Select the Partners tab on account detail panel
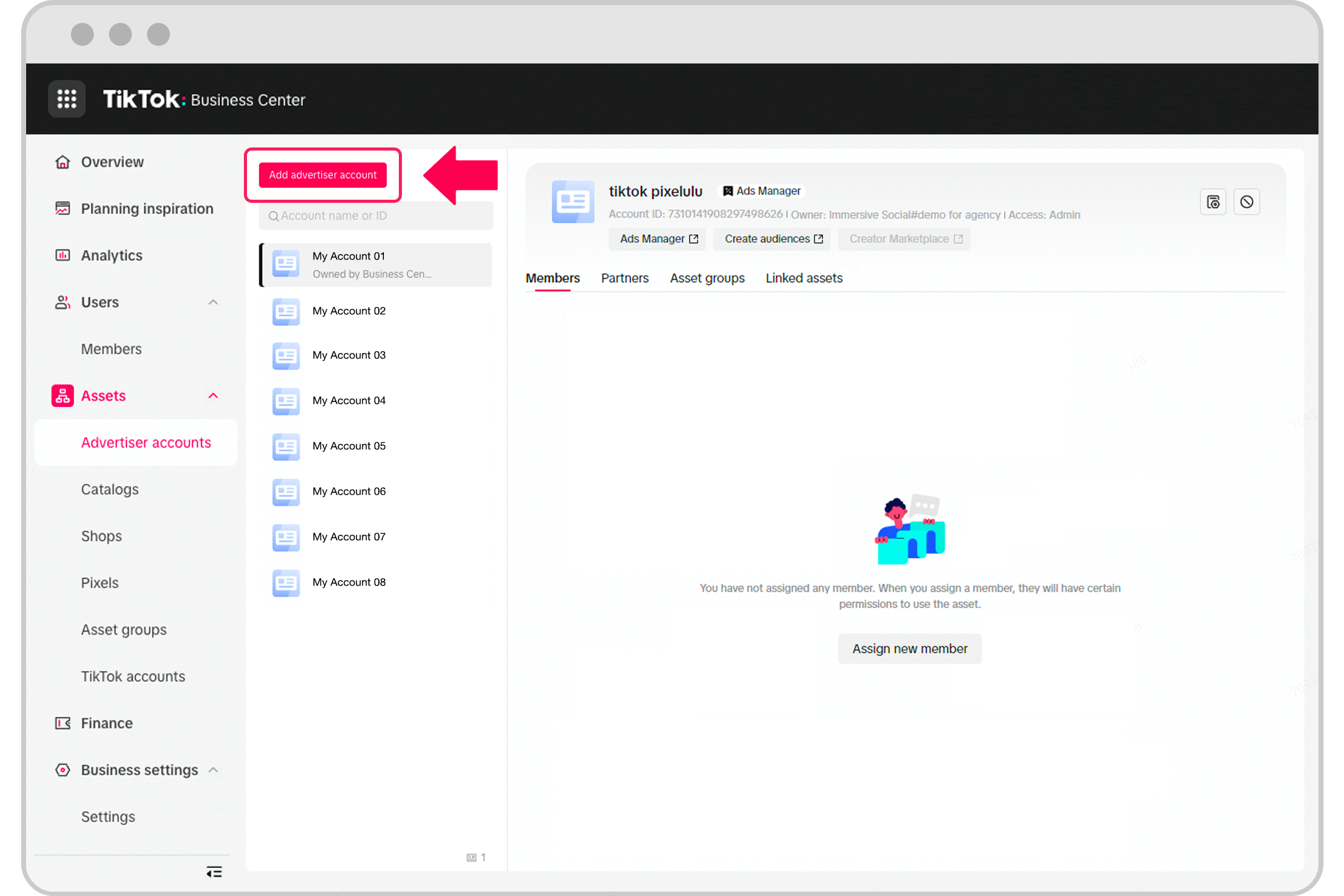The image size is (1344, 896). pos(624,278)
